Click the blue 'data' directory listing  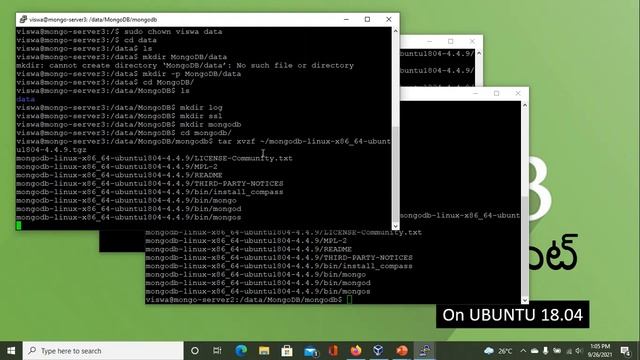25,99
